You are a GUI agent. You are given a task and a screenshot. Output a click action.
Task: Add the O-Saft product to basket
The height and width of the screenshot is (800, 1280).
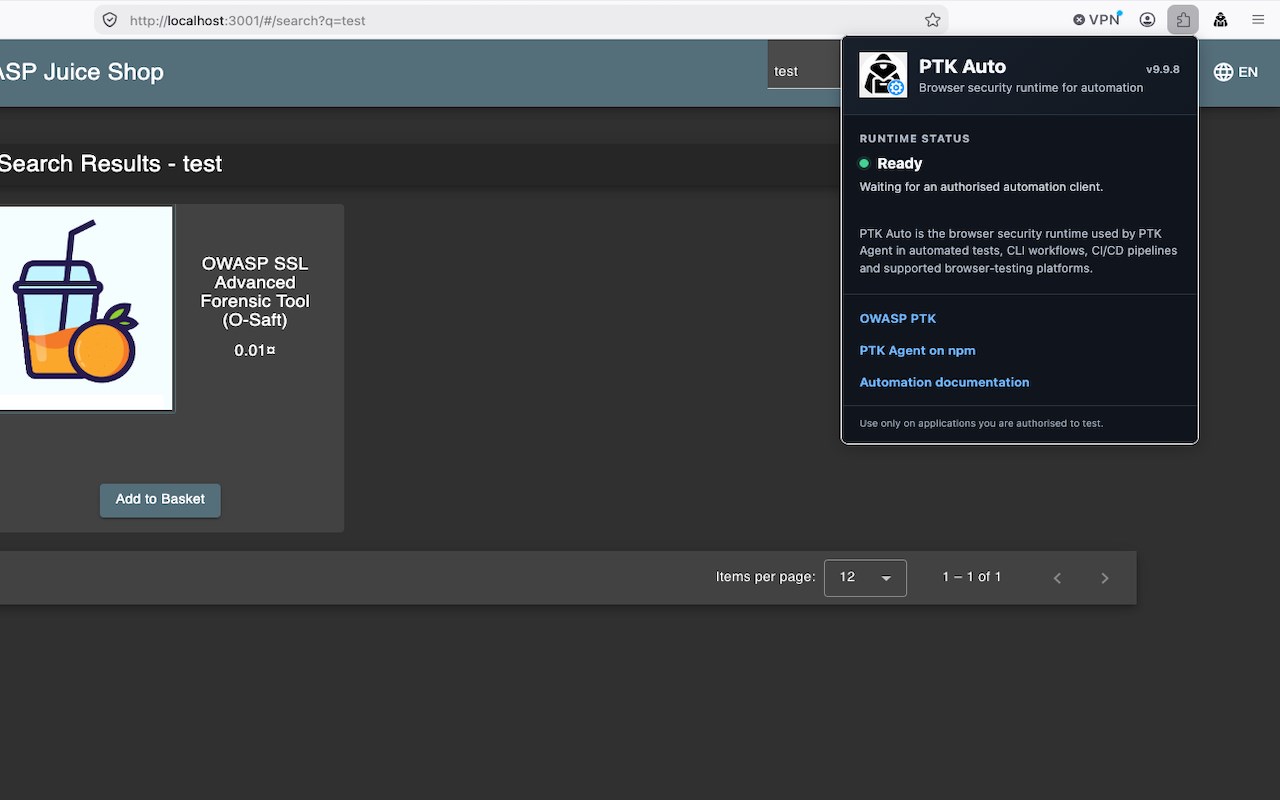click(160, 500)
